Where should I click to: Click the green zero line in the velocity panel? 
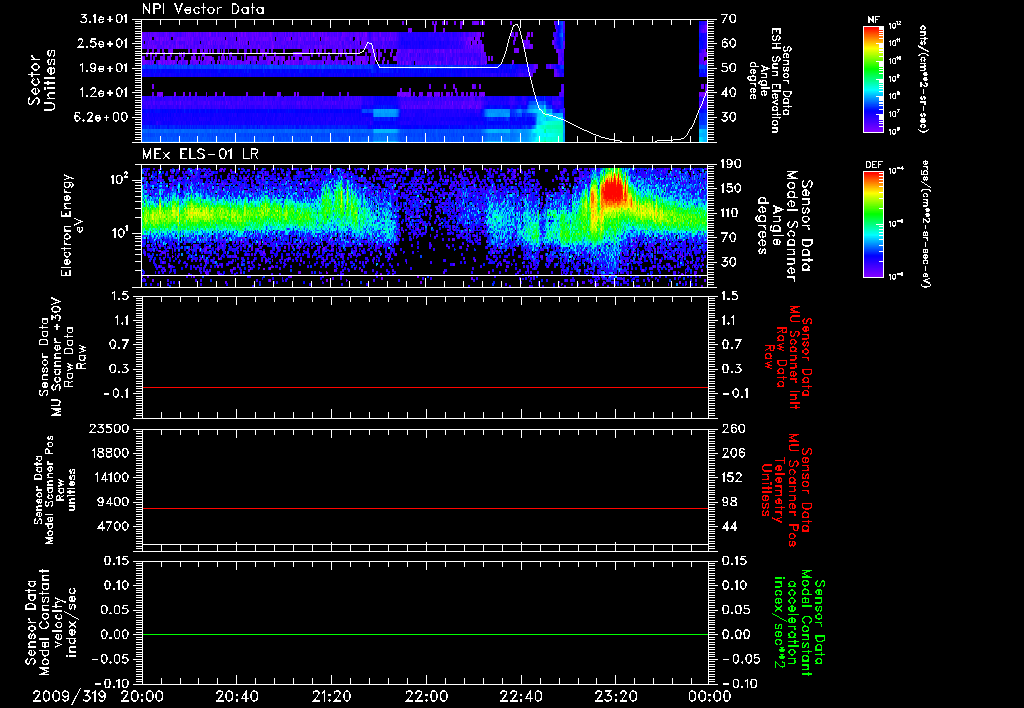click(x=425, y=634)
